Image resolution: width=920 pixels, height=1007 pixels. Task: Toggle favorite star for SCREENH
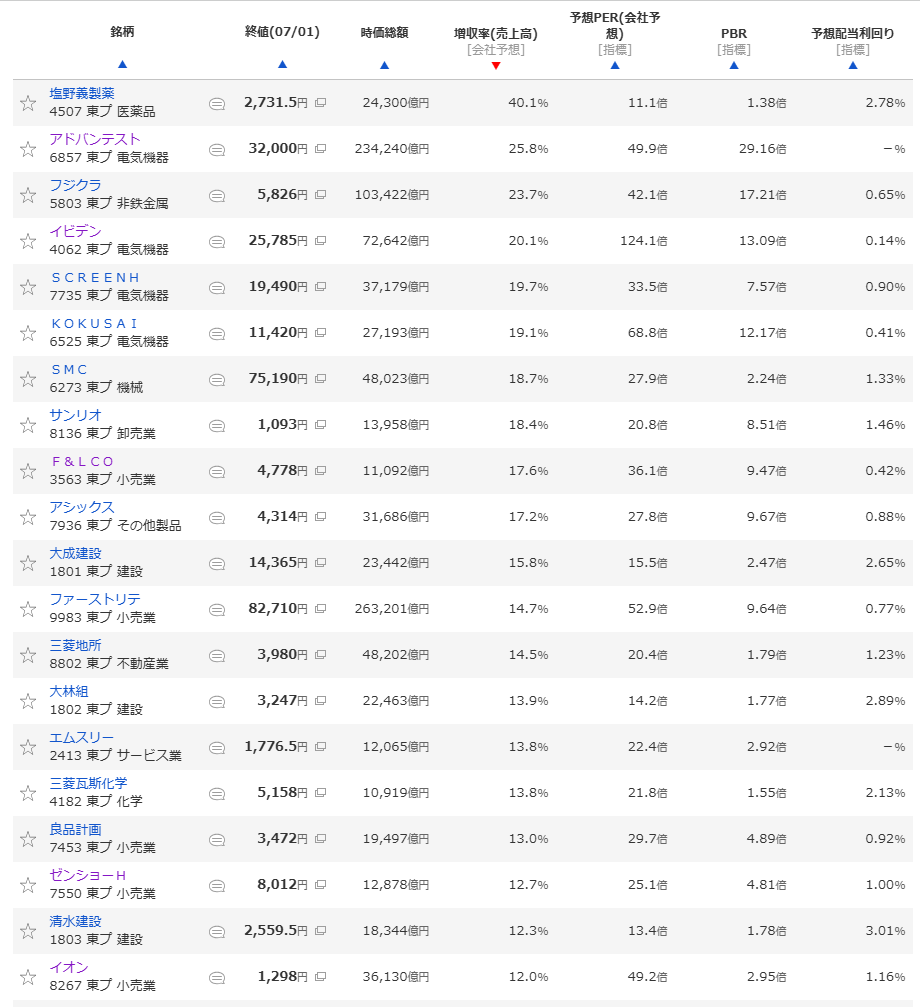pyautogui.click(x=28, y=286)
